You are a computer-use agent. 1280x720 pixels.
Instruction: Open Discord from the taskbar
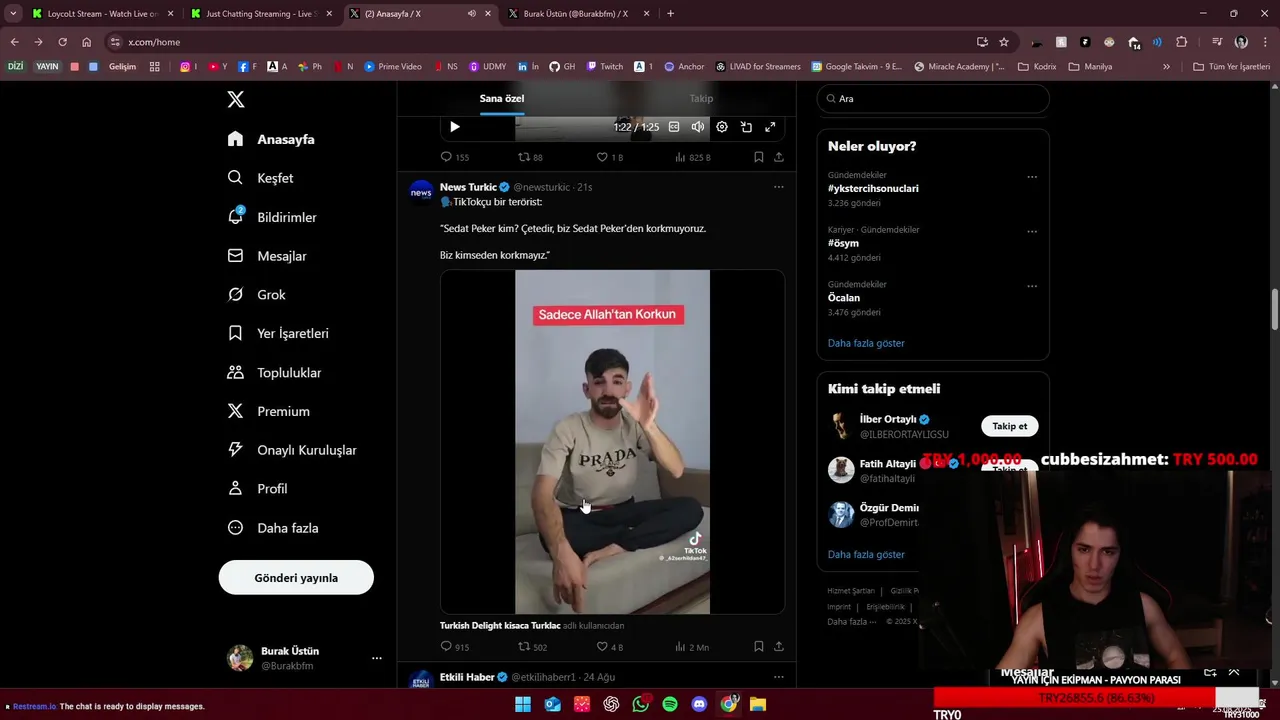pos(699,705)
